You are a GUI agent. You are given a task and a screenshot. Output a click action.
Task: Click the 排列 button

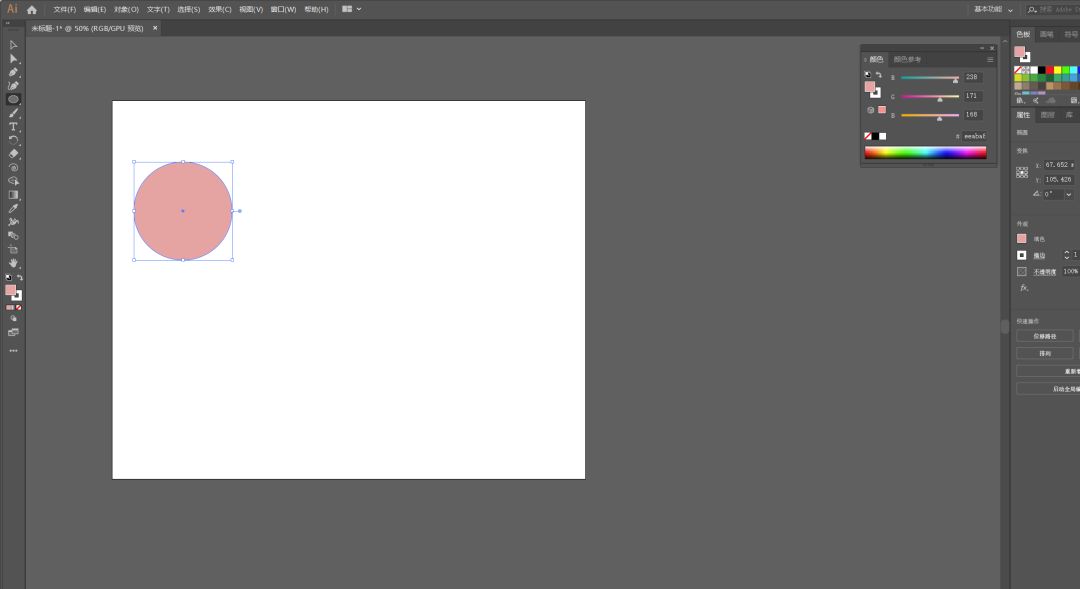click(1045, 353)
